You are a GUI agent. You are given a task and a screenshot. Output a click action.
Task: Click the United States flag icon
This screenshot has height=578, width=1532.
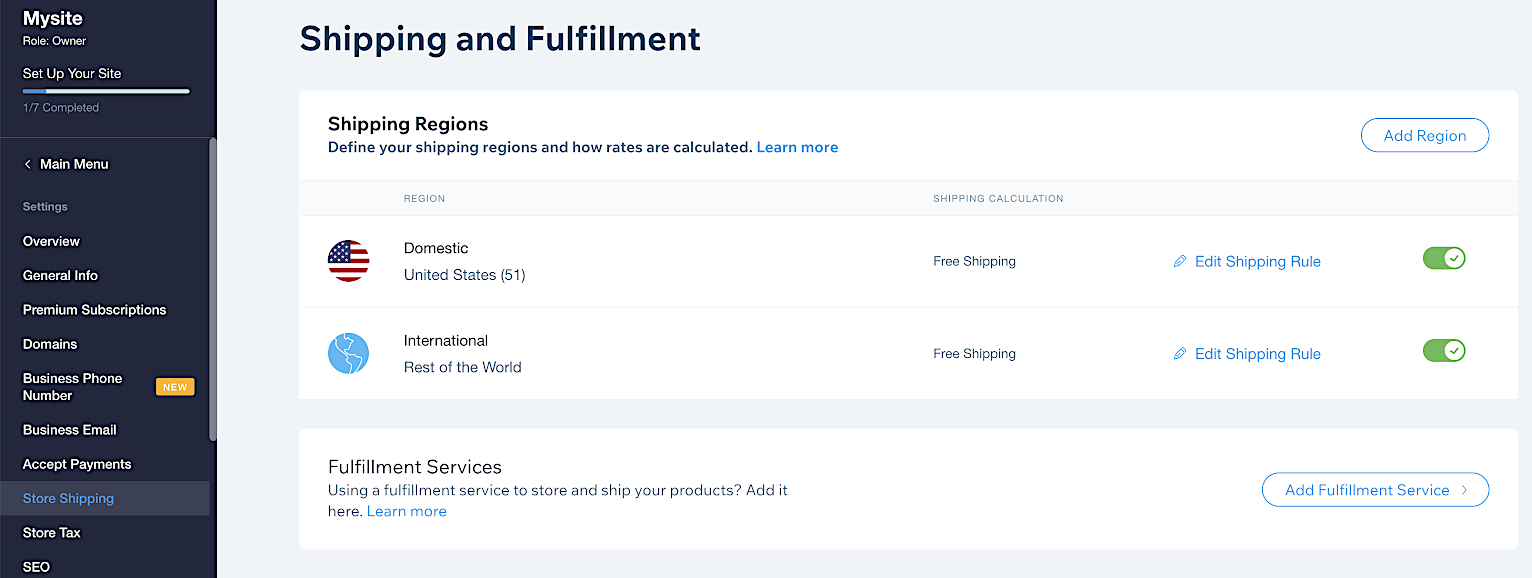point(348,261)
